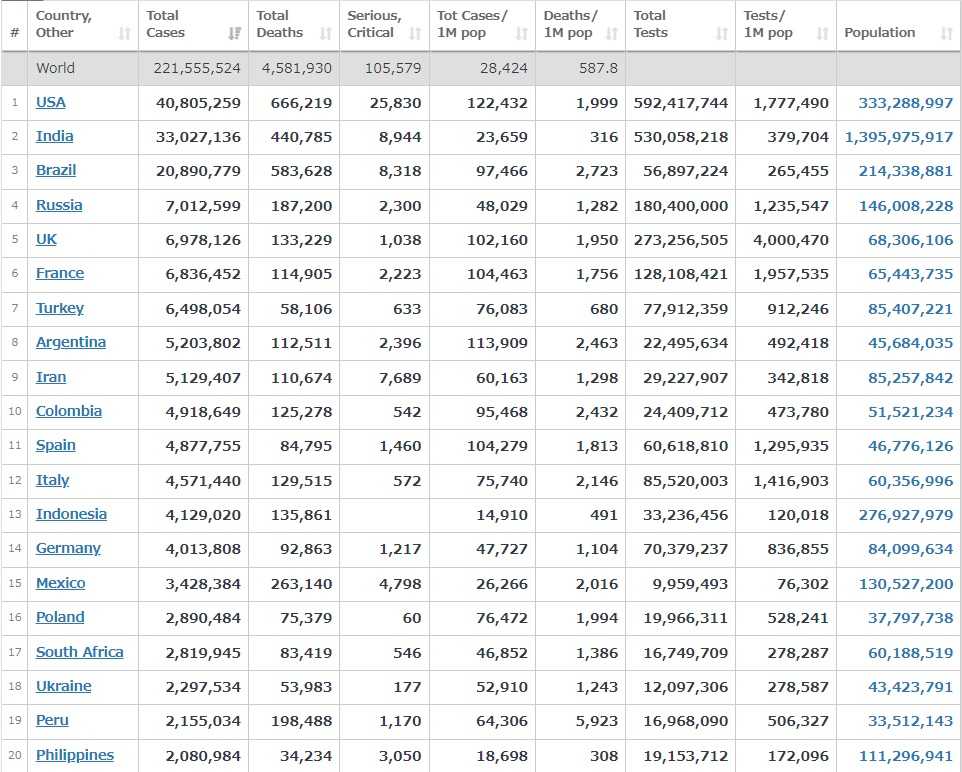Image resolution: width=962 pixels, height=772 pixels.
Task: Select the Philippines country link
Action: (x=75, y=755)
